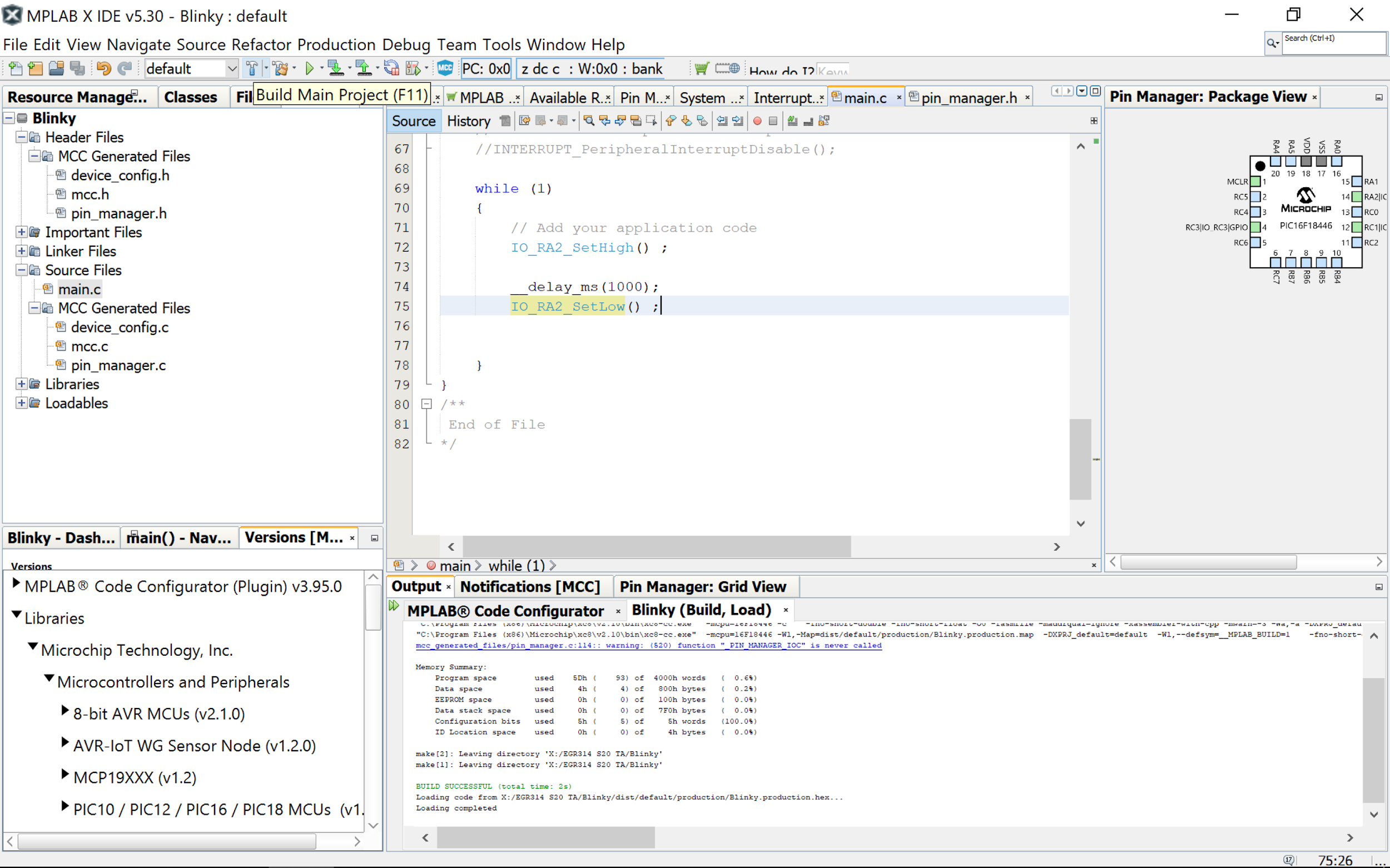The height and width of the screenshot is (868, 1390).
Task: Select device_config.c in Source Files
Action: pyautogui.click(x=120, y=327)
